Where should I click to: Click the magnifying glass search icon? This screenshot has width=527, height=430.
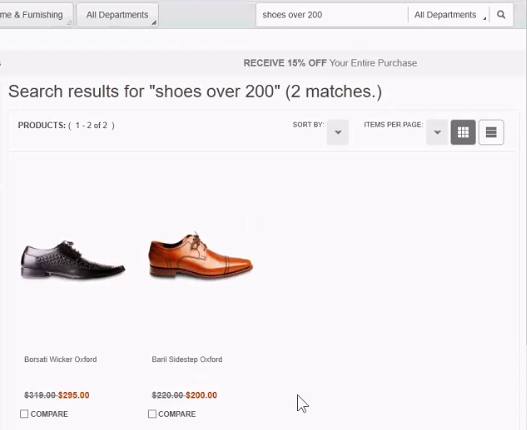click(x=501, y=15)
